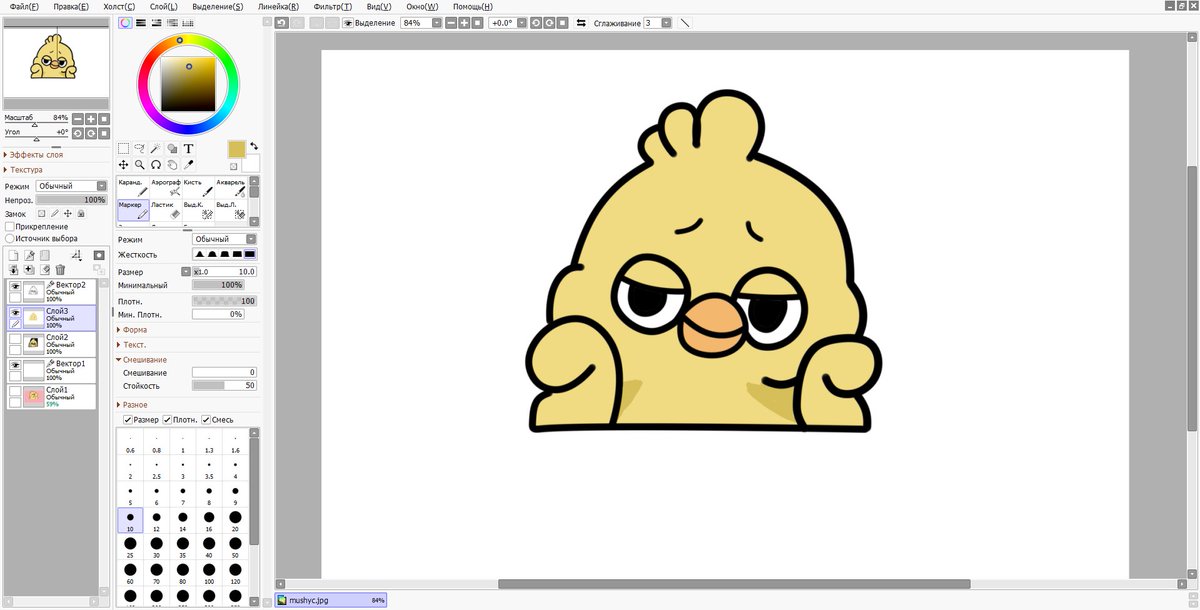Swap foreground and background colors

pos(254,145)
